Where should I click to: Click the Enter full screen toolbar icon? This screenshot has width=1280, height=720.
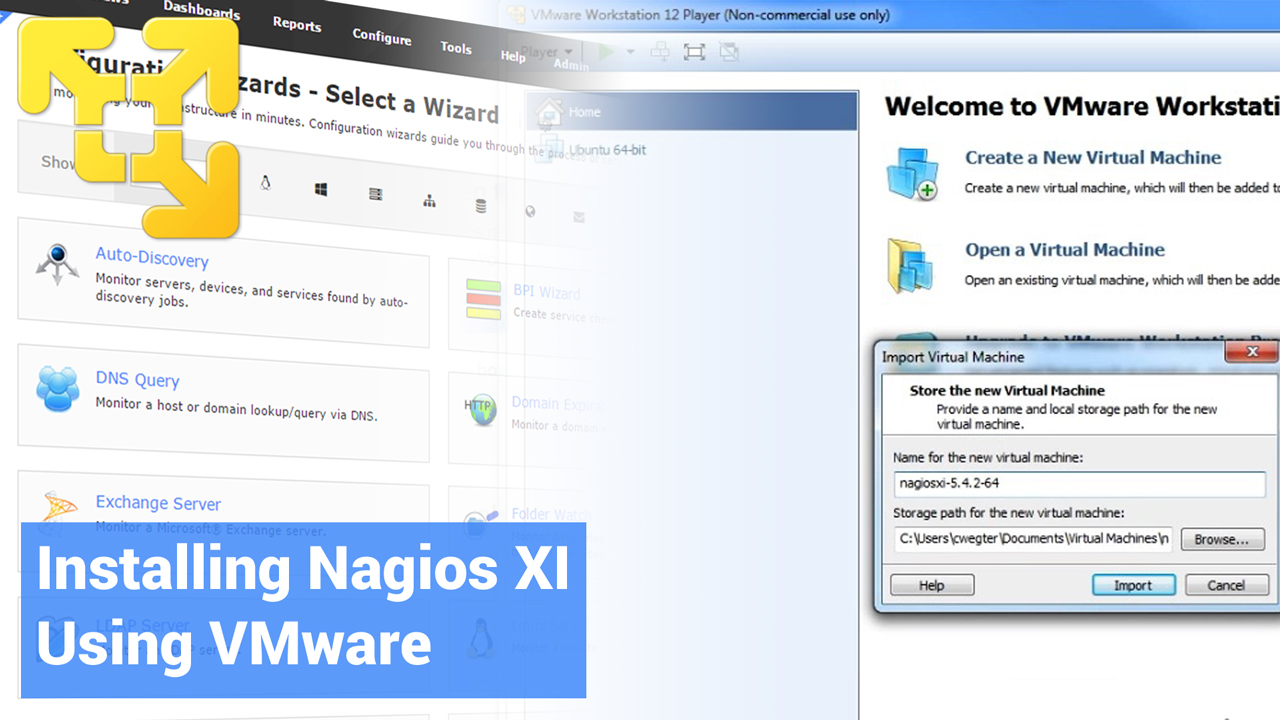(694, 52)
